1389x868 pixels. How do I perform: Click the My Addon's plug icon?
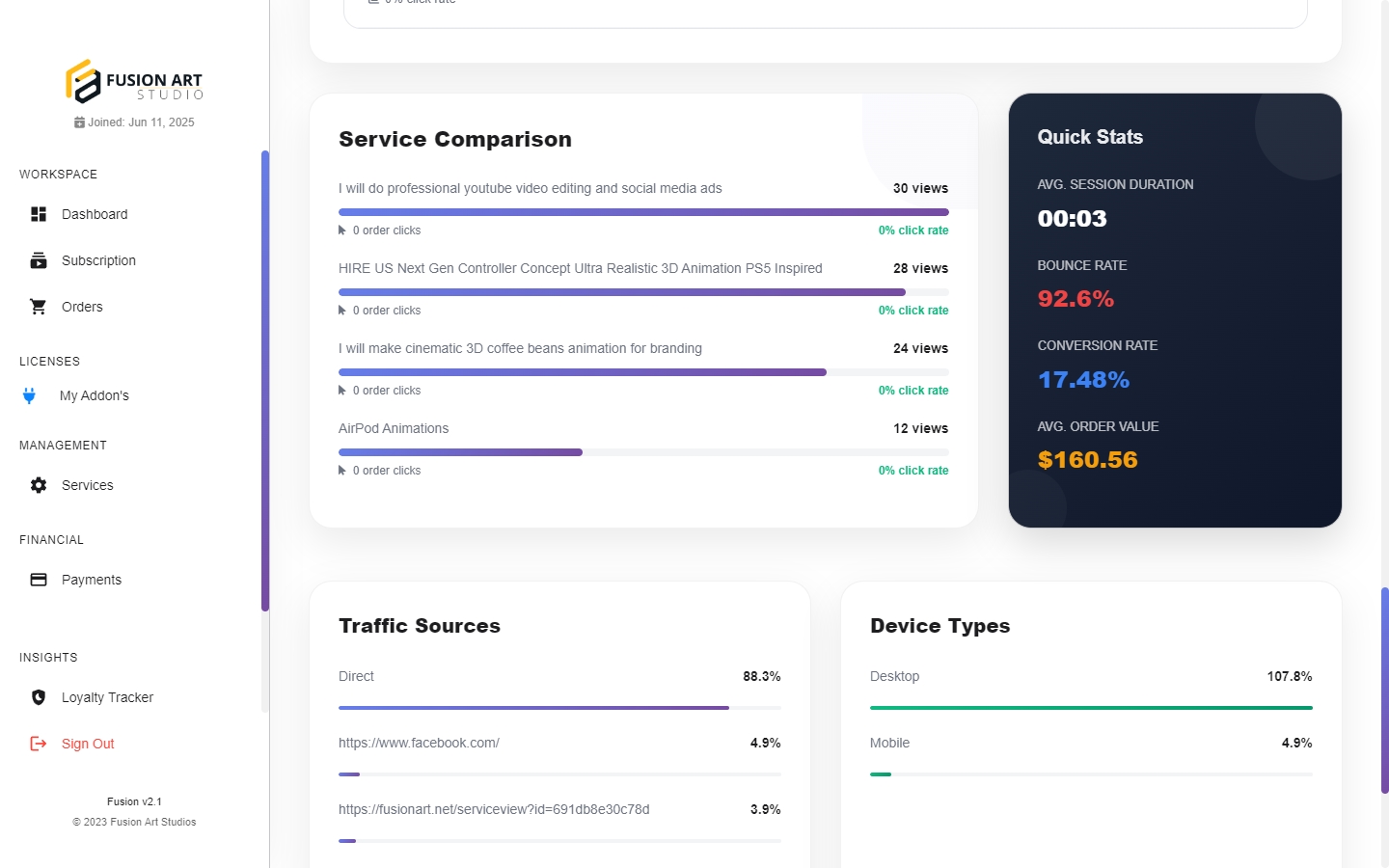pyautogui.click(x=30, y=395)
